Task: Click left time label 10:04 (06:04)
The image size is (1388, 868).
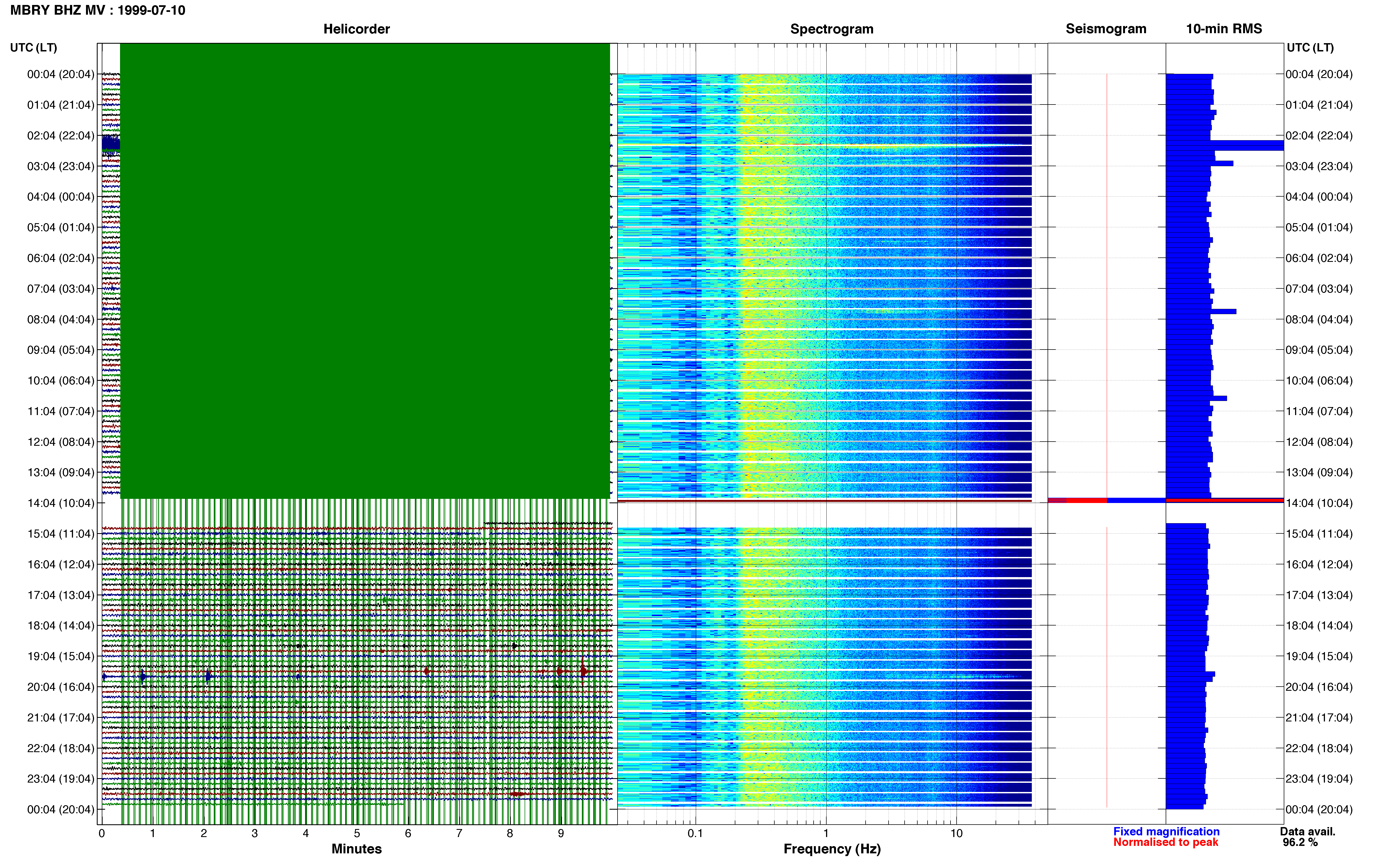Action: (x=61, y=380)
